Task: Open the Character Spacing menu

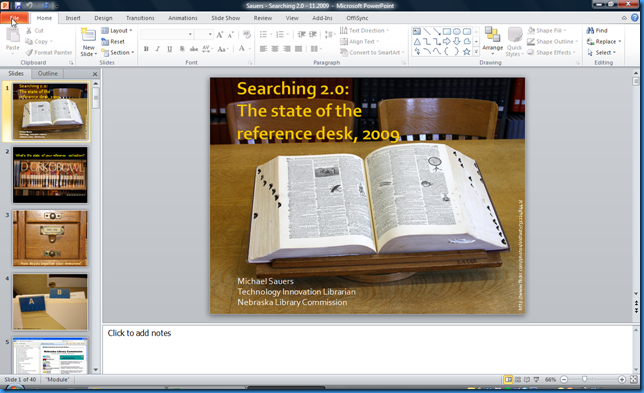Action: pyautogui.click(x=207, y=49)
